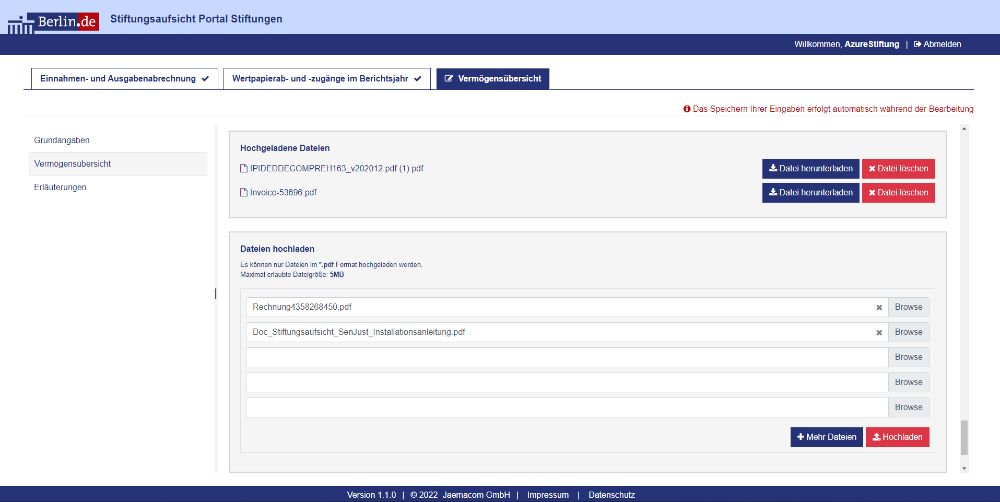Image resolution: width=1000 pixels, height=502 pixels.
Task: Open the Impressum footer link
Action: (x=547, y=495)
